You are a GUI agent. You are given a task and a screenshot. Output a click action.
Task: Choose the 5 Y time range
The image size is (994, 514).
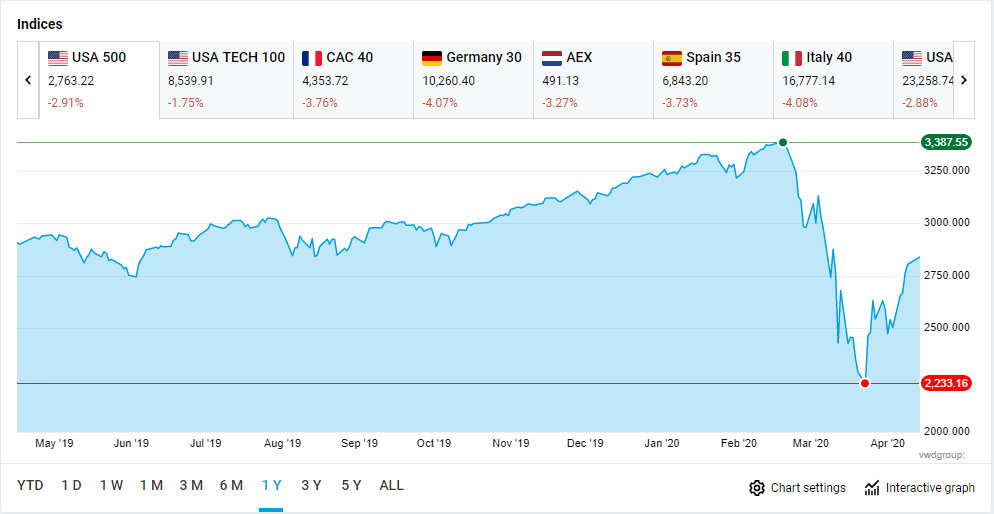[x=351, y=485]
